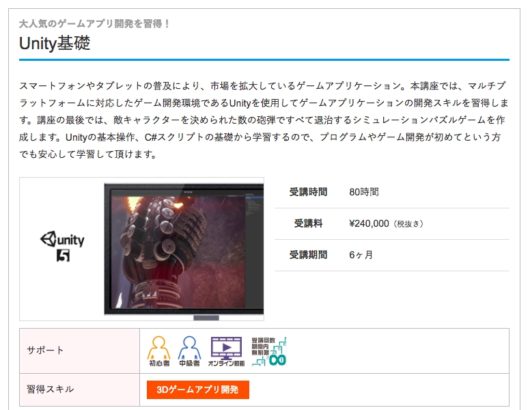Select the 大人気のゲームアプリ開発を習得 subtitle text

click(x=94, y=24)
